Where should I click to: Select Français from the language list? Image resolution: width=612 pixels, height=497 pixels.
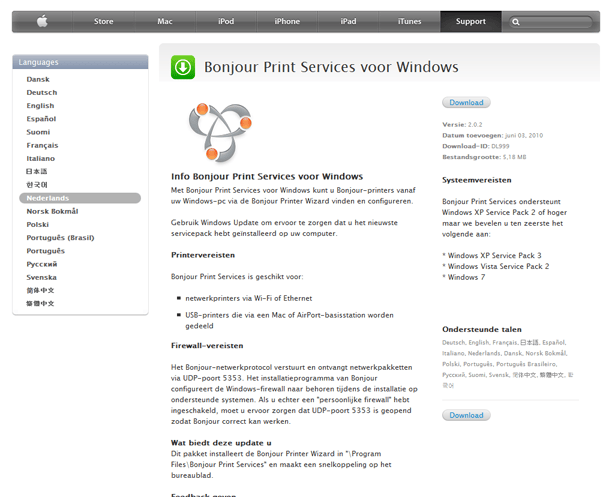42,145
